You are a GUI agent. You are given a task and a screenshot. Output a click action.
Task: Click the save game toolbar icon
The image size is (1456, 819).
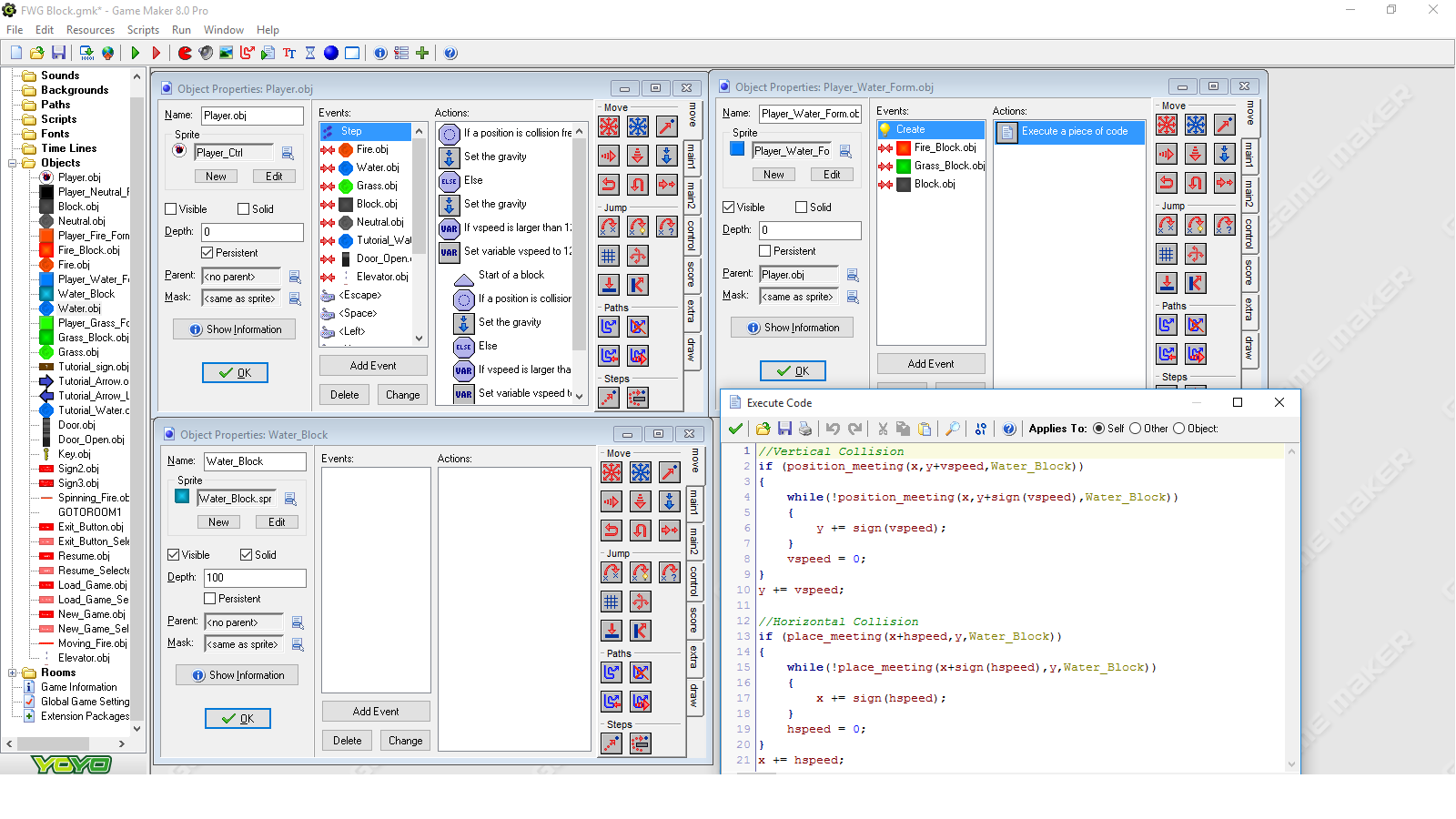(x=58, y=53)
